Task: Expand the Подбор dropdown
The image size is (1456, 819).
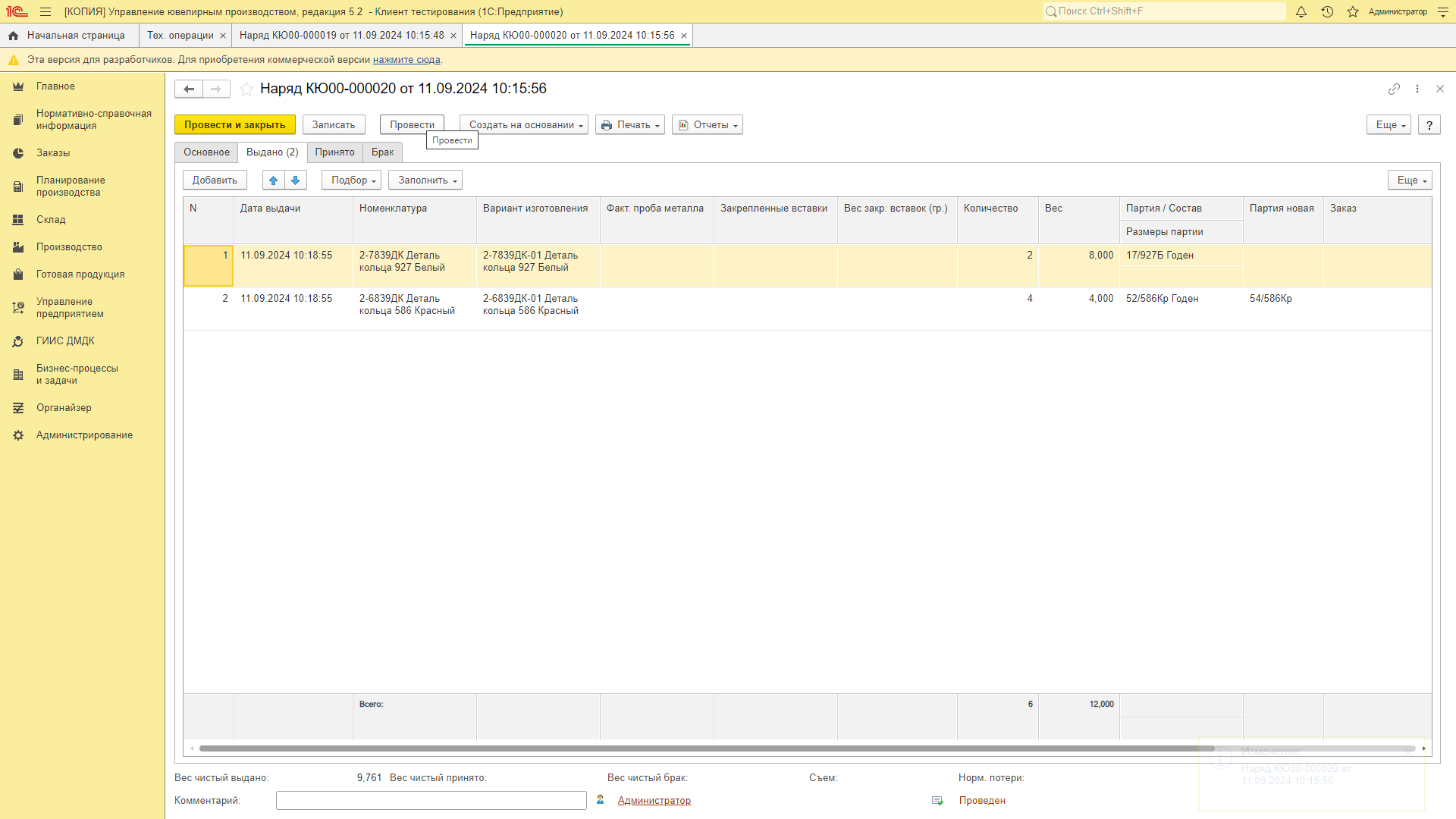Action: click(352, 180)
